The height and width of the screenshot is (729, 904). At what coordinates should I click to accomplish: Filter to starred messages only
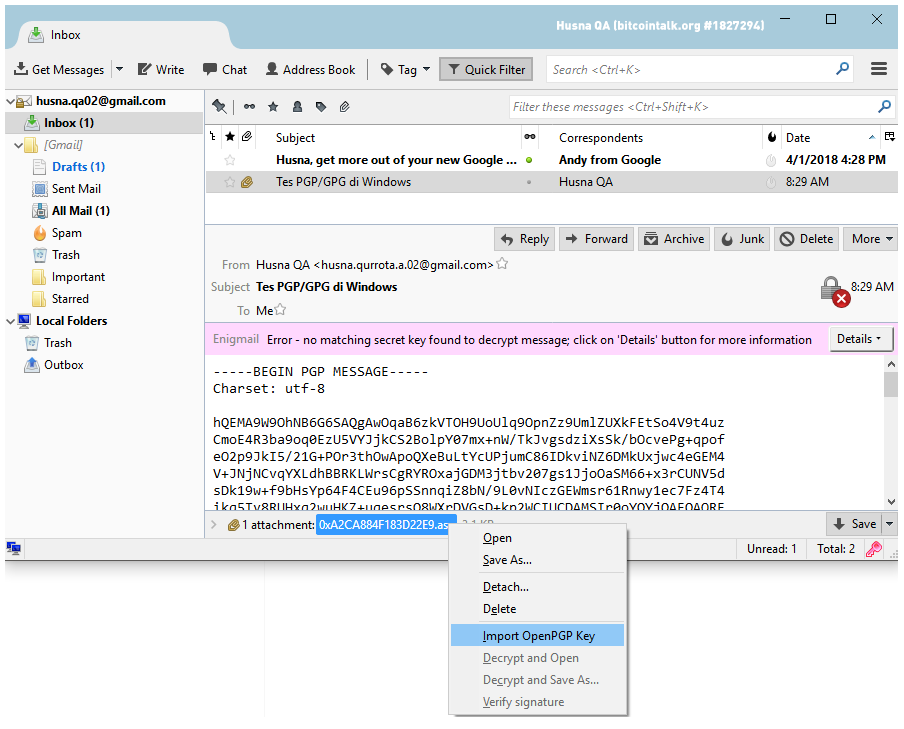[x=273, y=106]
